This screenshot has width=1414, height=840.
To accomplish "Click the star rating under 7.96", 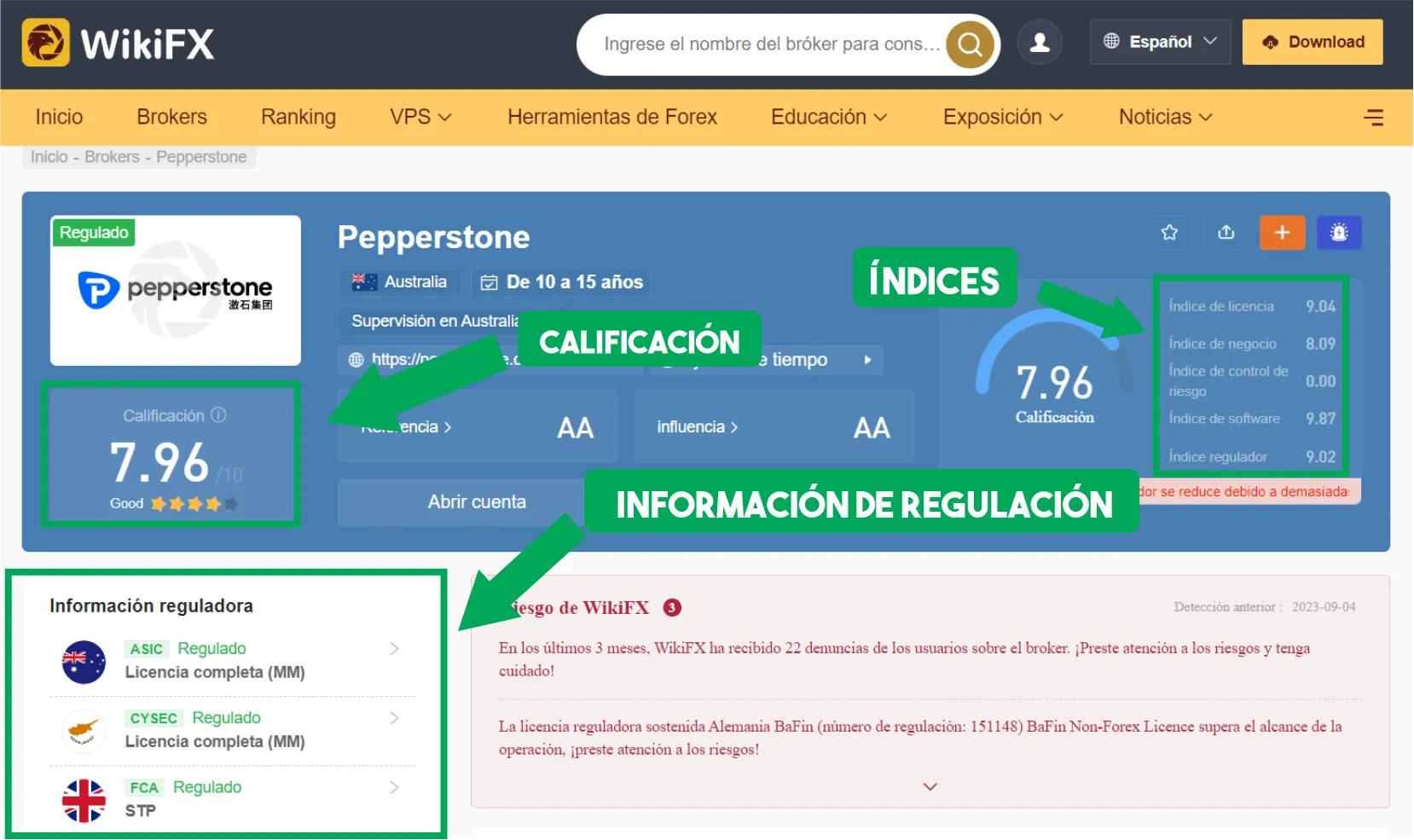I will pos(194,503).
